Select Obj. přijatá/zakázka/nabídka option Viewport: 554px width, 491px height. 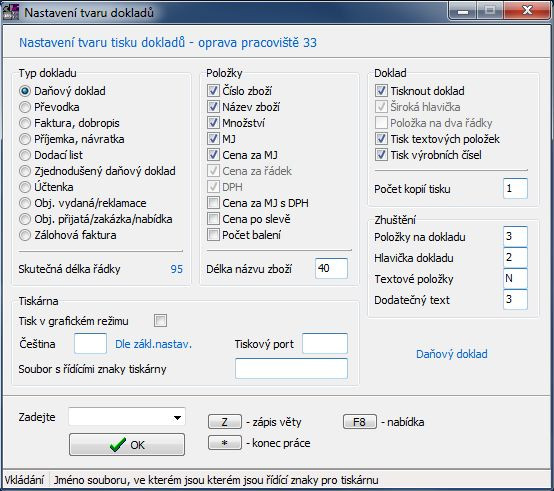[x=25, y=219]
